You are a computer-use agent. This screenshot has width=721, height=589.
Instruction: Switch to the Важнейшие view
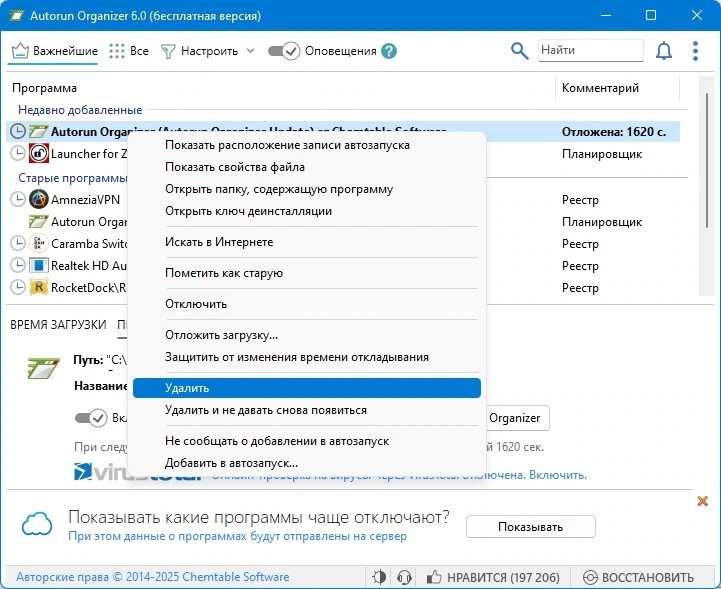[54, 51]
